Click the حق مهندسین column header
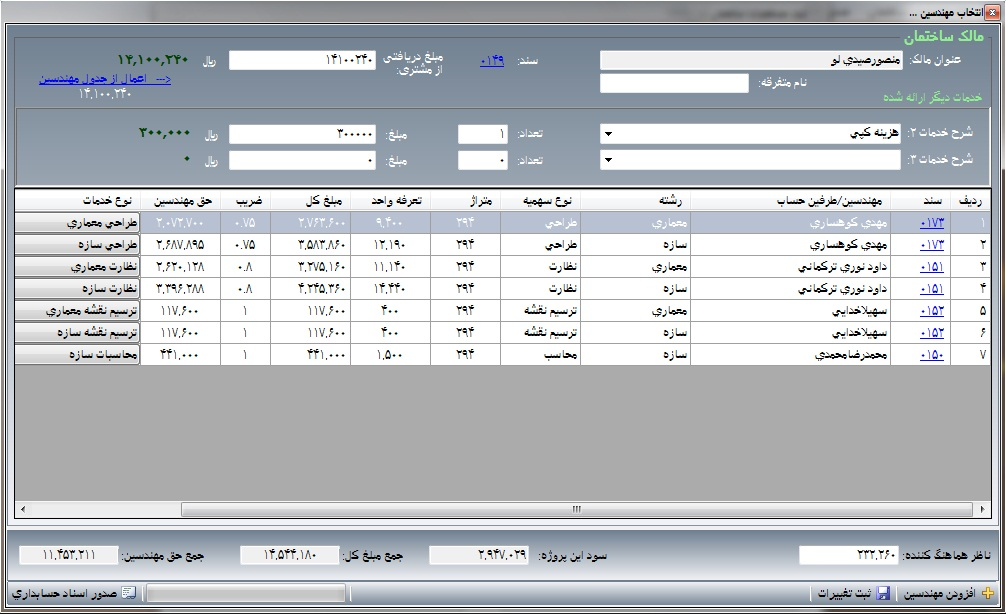This screenshot has width=1006, height=614. (x=180, y=201)
